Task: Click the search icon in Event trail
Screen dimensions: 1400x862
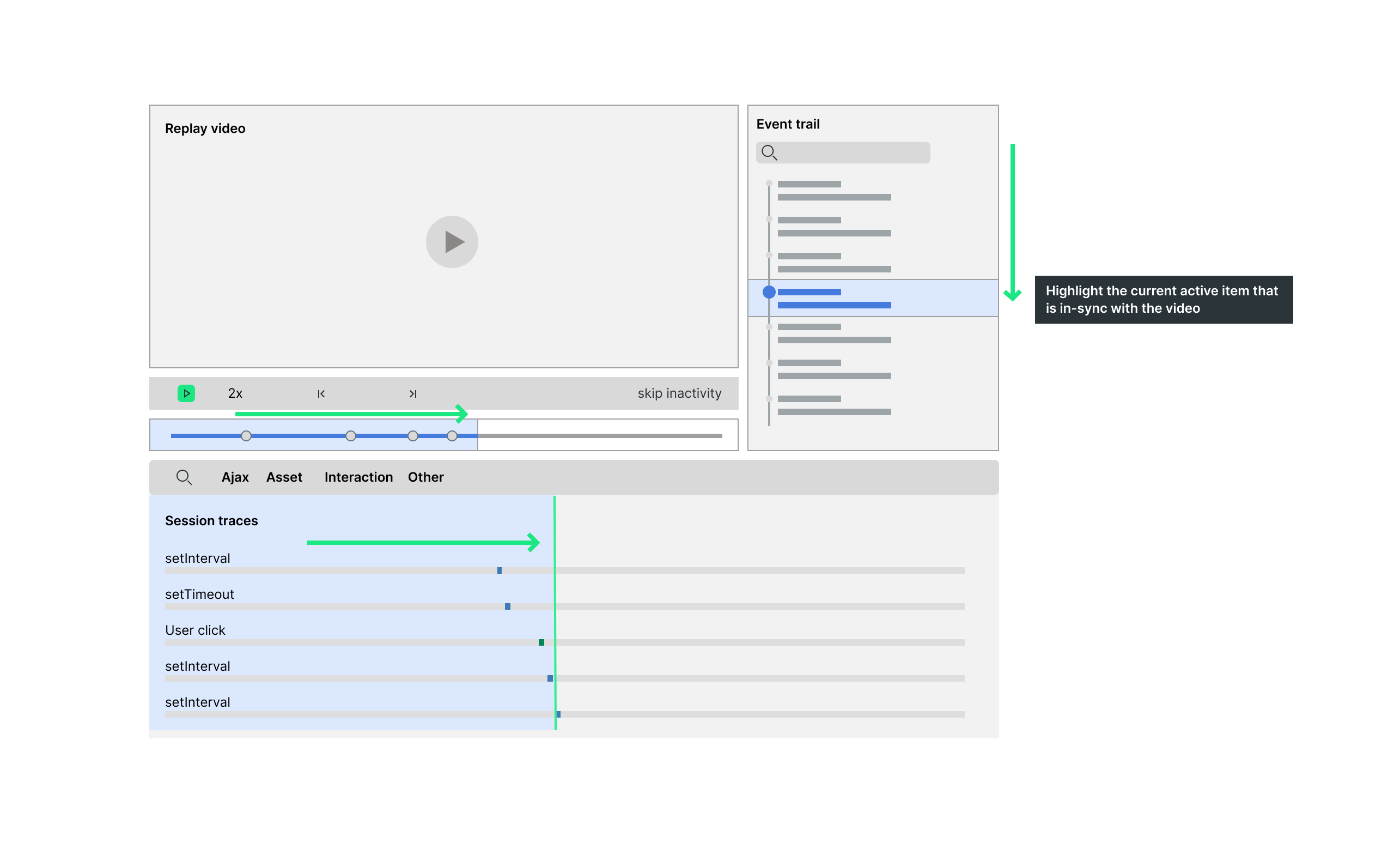Action: point(769,152)
